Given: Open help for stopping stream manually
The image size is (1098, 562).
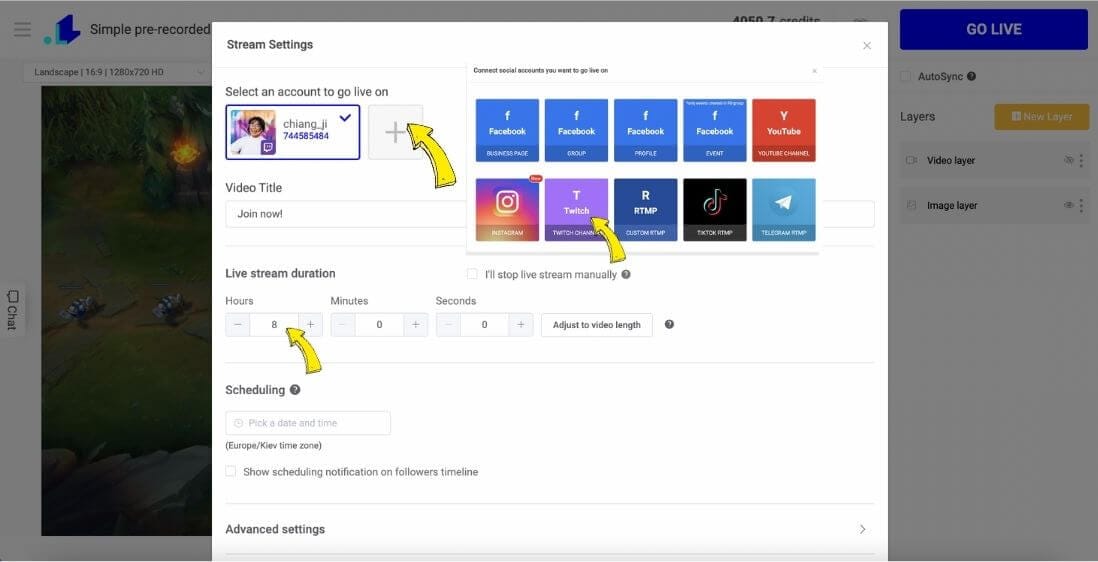Looking at the screenshot, I should (626, 274).
